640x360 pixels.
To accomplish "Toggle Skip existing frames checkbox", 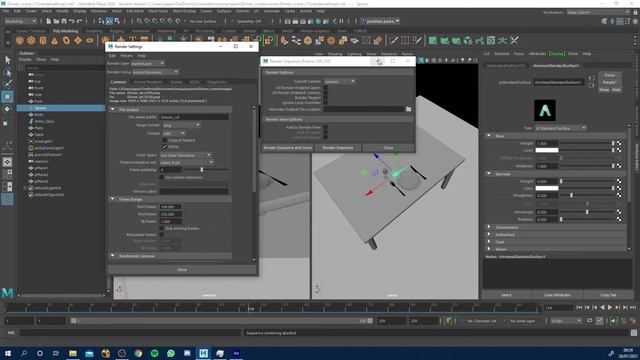I will pyautogui.click(x=162, y=229).
